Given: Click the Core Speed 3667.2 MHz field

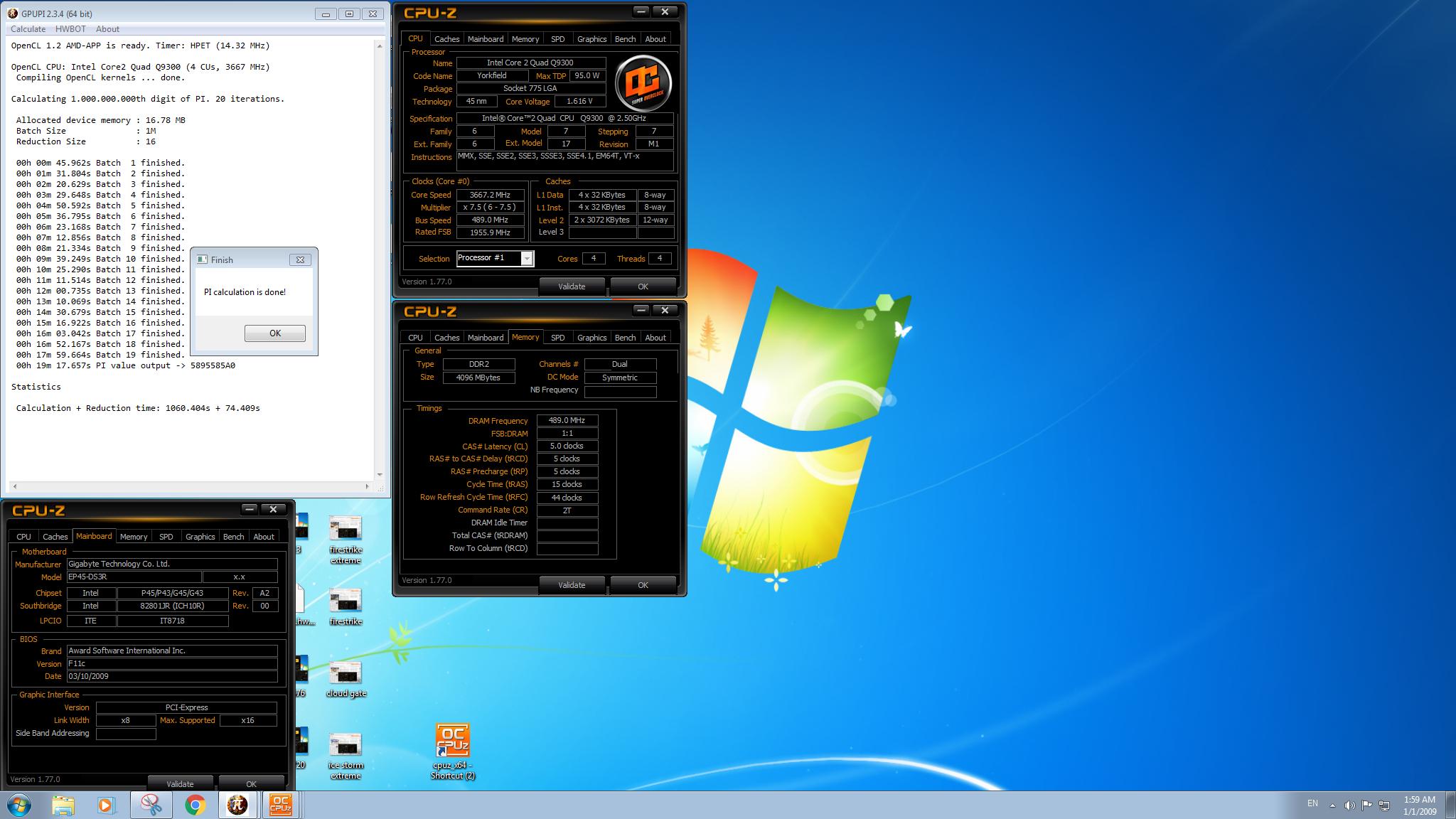Looking at the screenshot, I should click(x=491, y=195).
